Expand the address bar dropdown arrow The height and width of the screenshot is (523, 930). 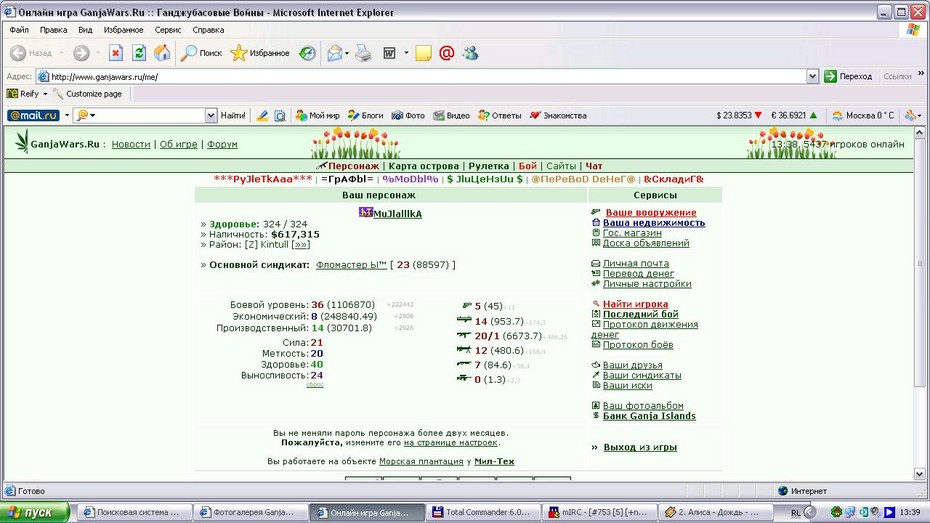[x=812, y=76]
